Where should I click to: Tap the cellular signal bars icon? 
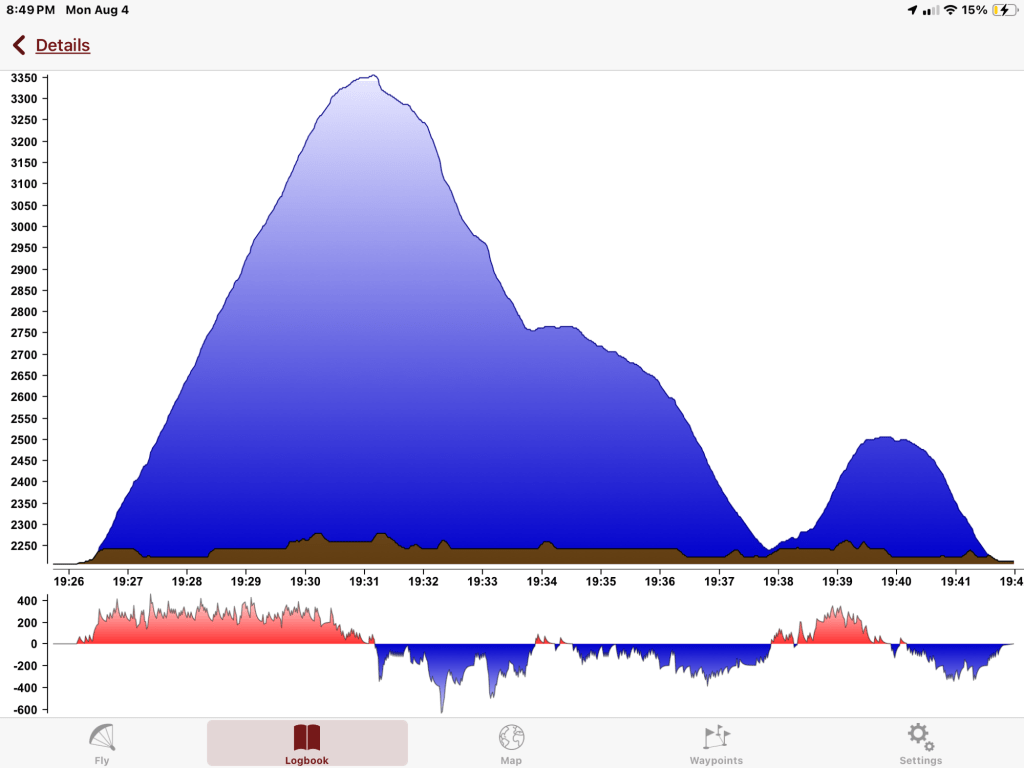click(931, 10)
